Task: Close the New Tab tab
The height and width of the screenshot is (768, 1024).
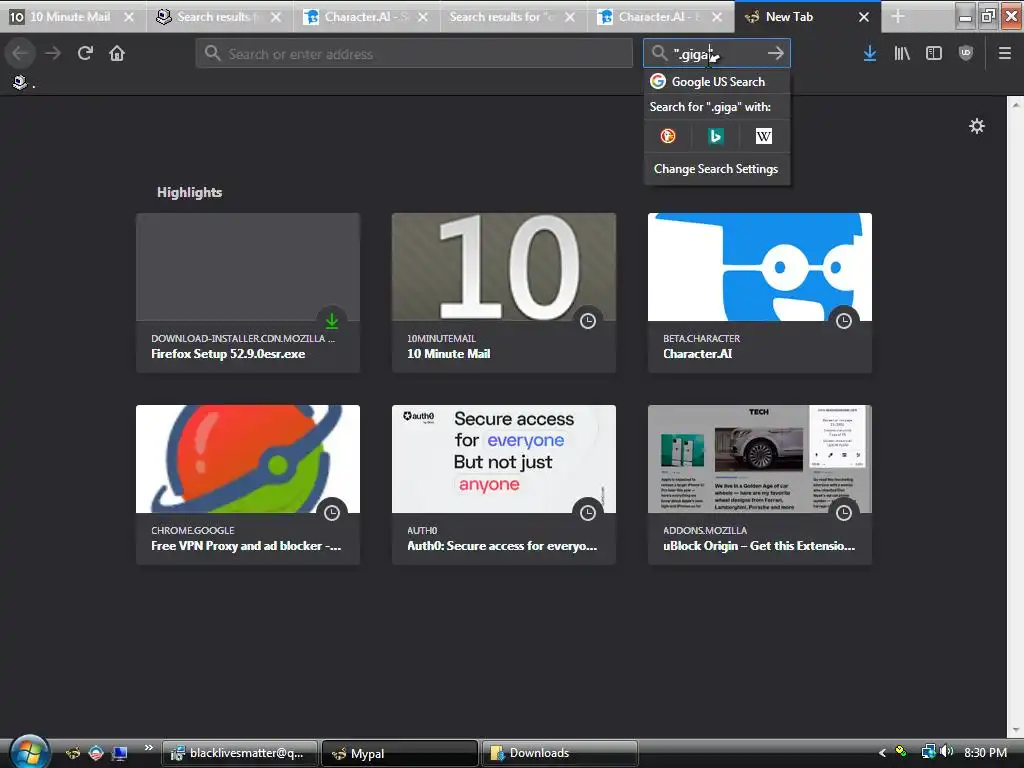Action: (x=864, y=17)
